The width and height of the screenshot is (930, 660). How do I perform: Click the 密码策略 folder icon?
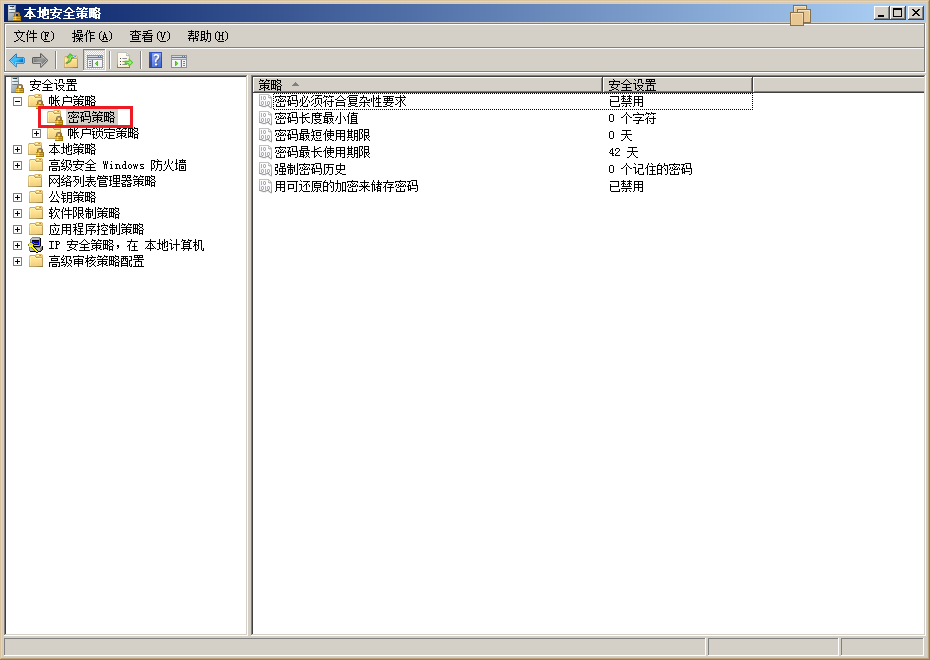[55, 117]
